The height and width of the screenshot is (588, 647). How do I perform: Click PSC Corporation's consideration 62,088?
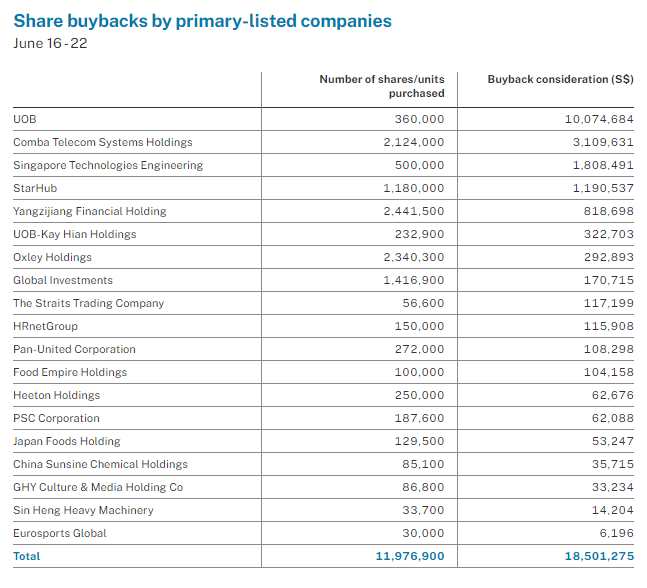[613, 418]
